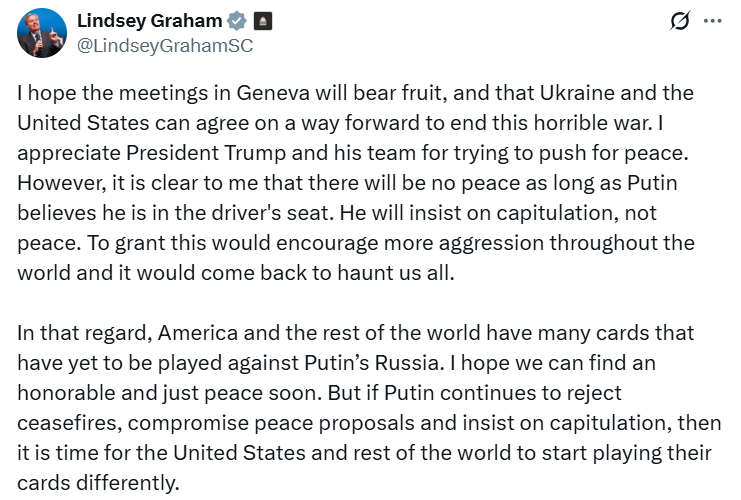The height and width of the screenshot is (500, 741).
Task: Click the Lindsey Graham display name
Action: click(149, 21)
